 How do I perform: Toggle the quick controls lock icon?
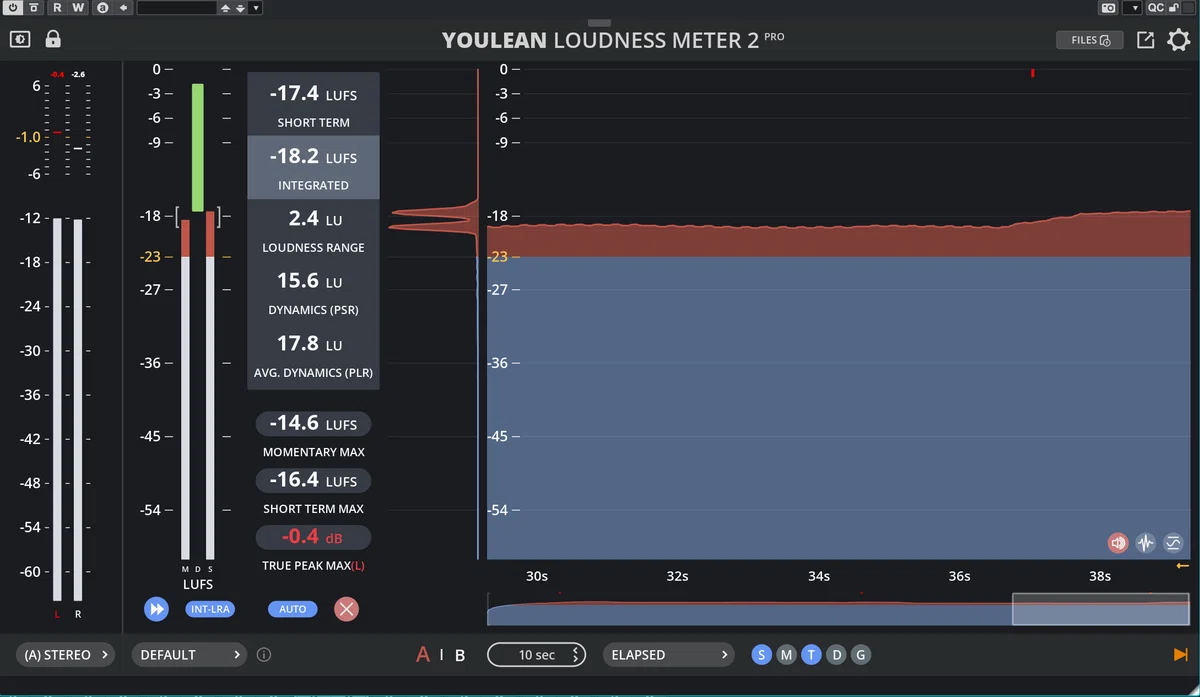(x=1174, y=8)
